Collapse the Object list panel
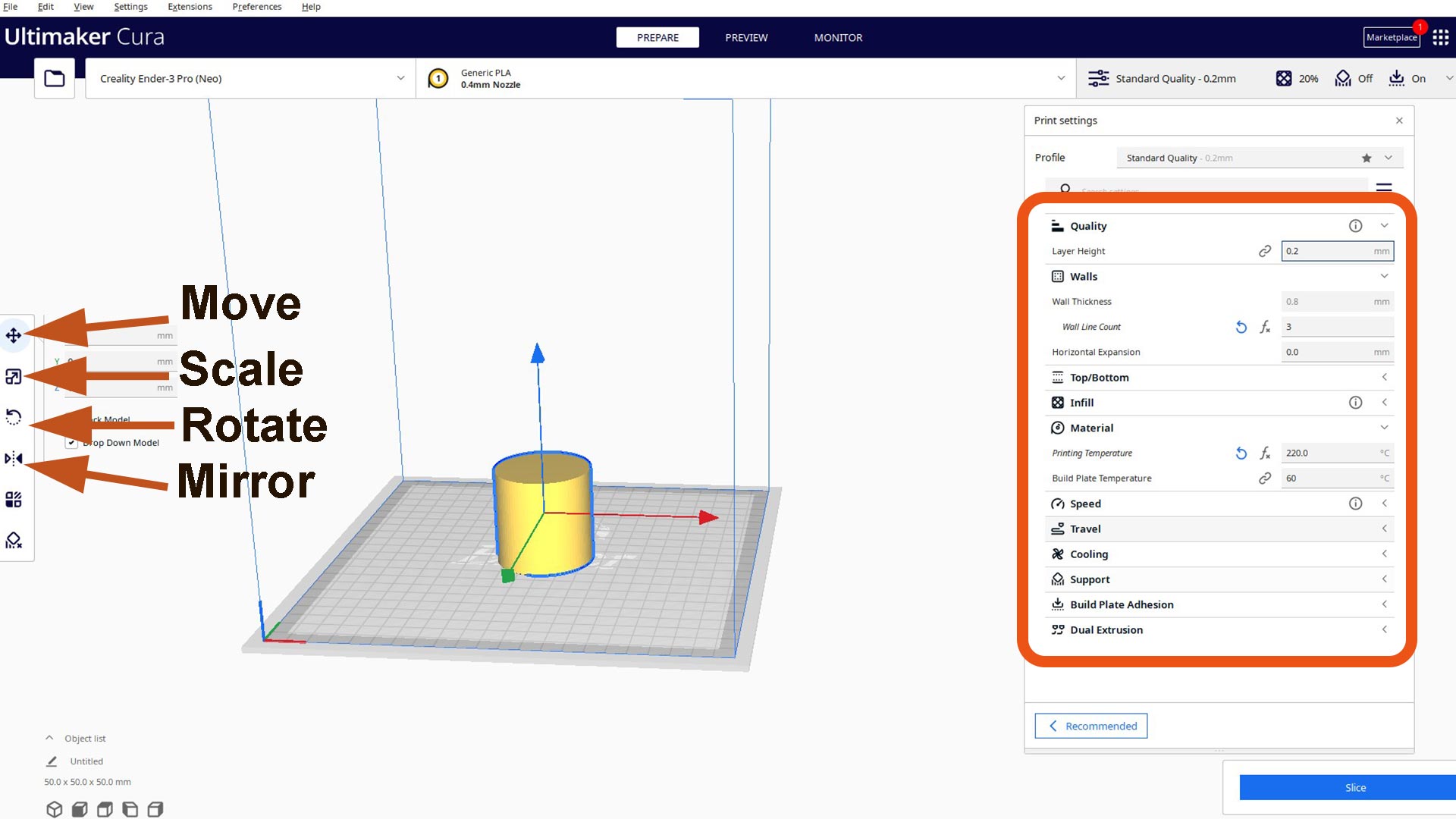This screenshot has height=819, width=1456. coord(49,738)
